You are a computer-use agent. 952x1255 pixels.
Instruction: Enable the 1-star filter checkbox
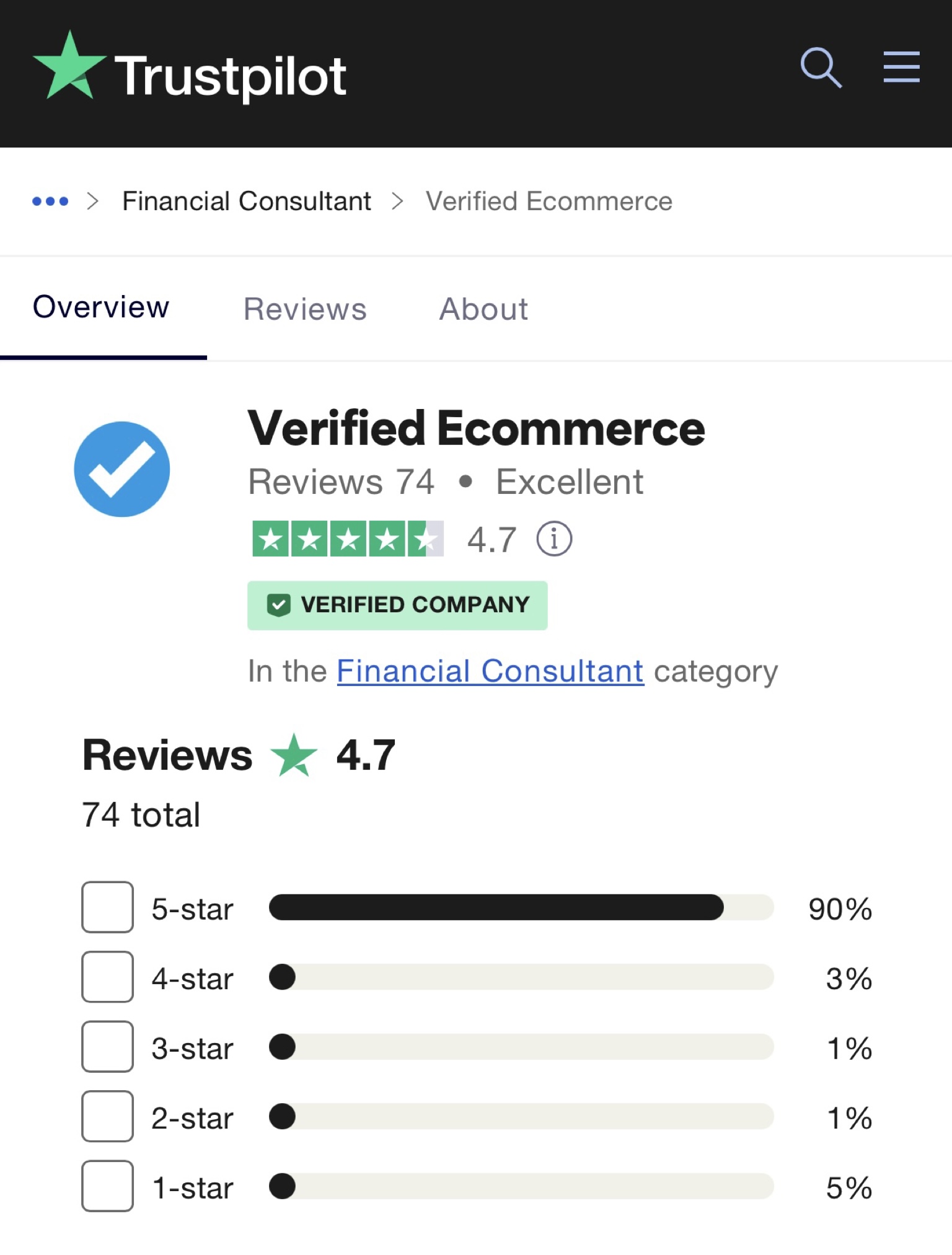[108, 1186]
